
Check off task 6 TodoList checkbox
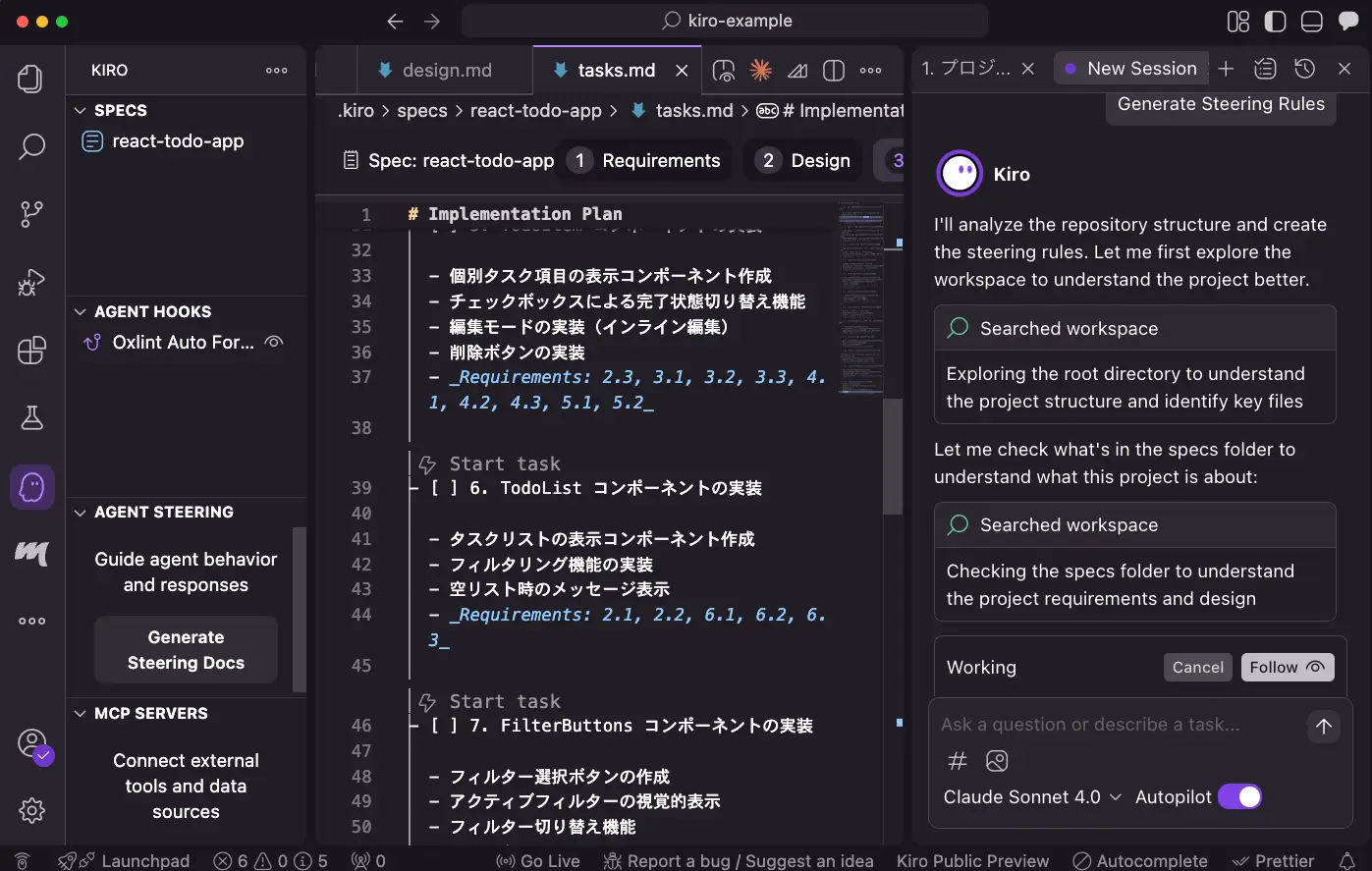444,488
